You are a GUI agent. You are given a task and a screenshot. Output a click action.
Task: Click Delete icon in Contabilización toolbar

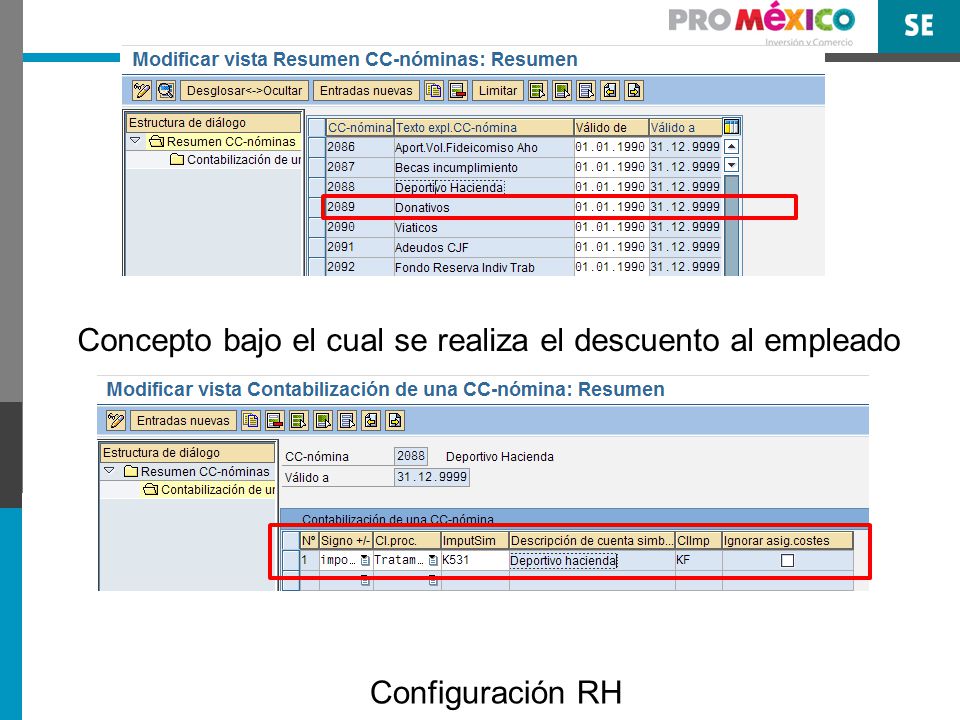click(x=275, y=421)
